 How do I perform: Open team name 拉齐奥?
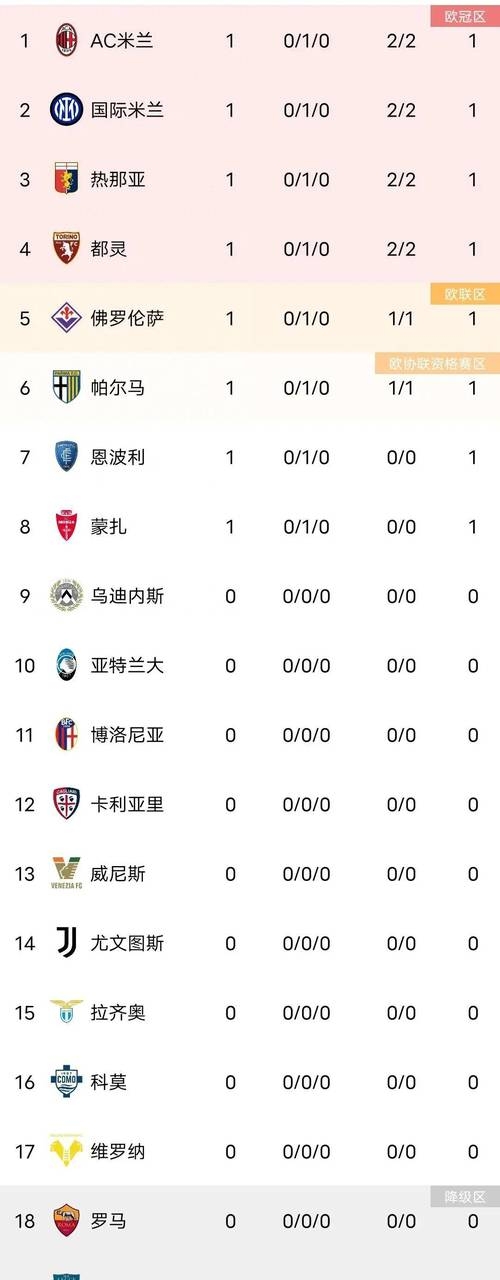pos(118,1012)
